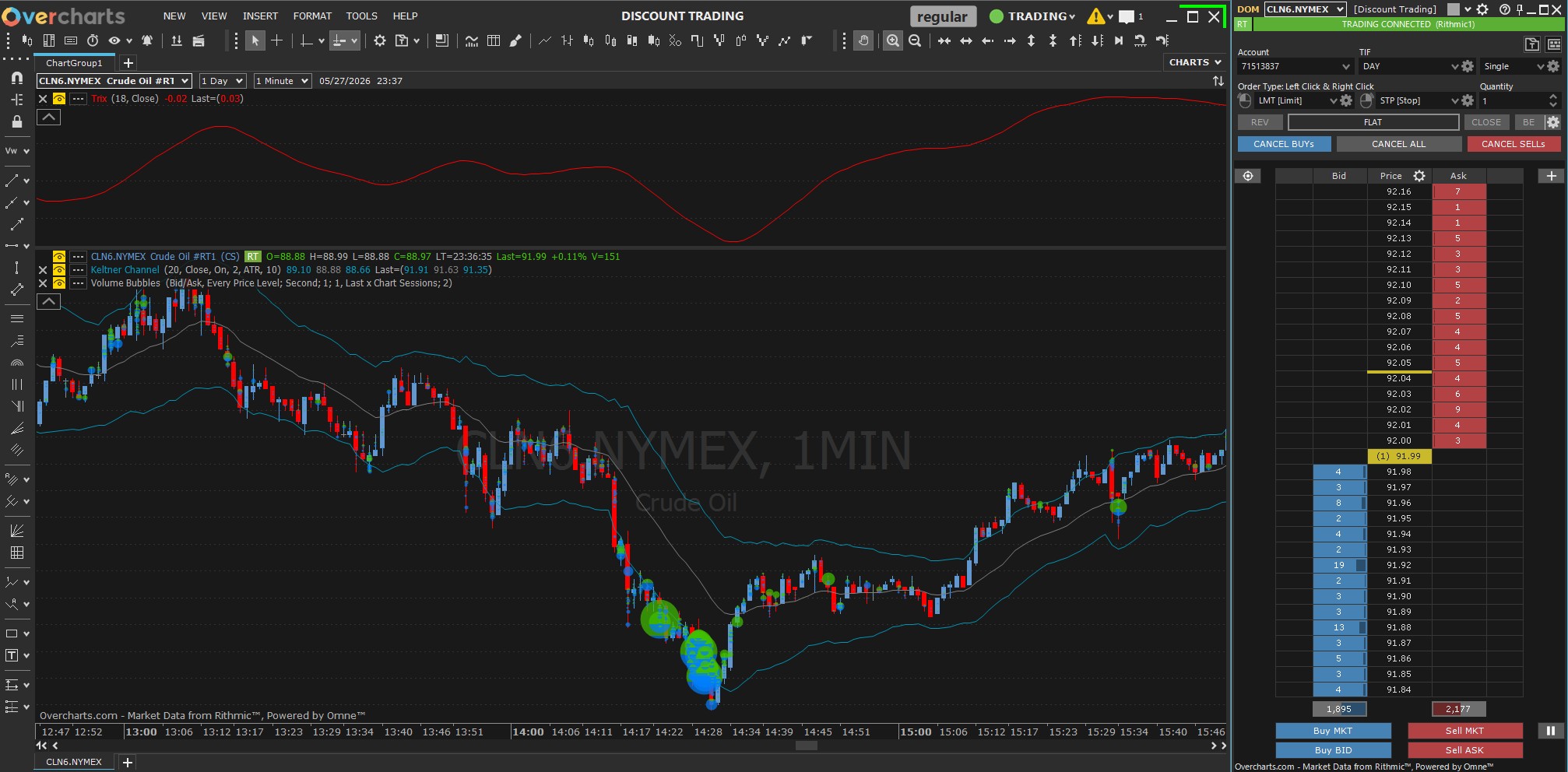
Task: Toggle the DOM pause button
Action: pos(1550,731)
